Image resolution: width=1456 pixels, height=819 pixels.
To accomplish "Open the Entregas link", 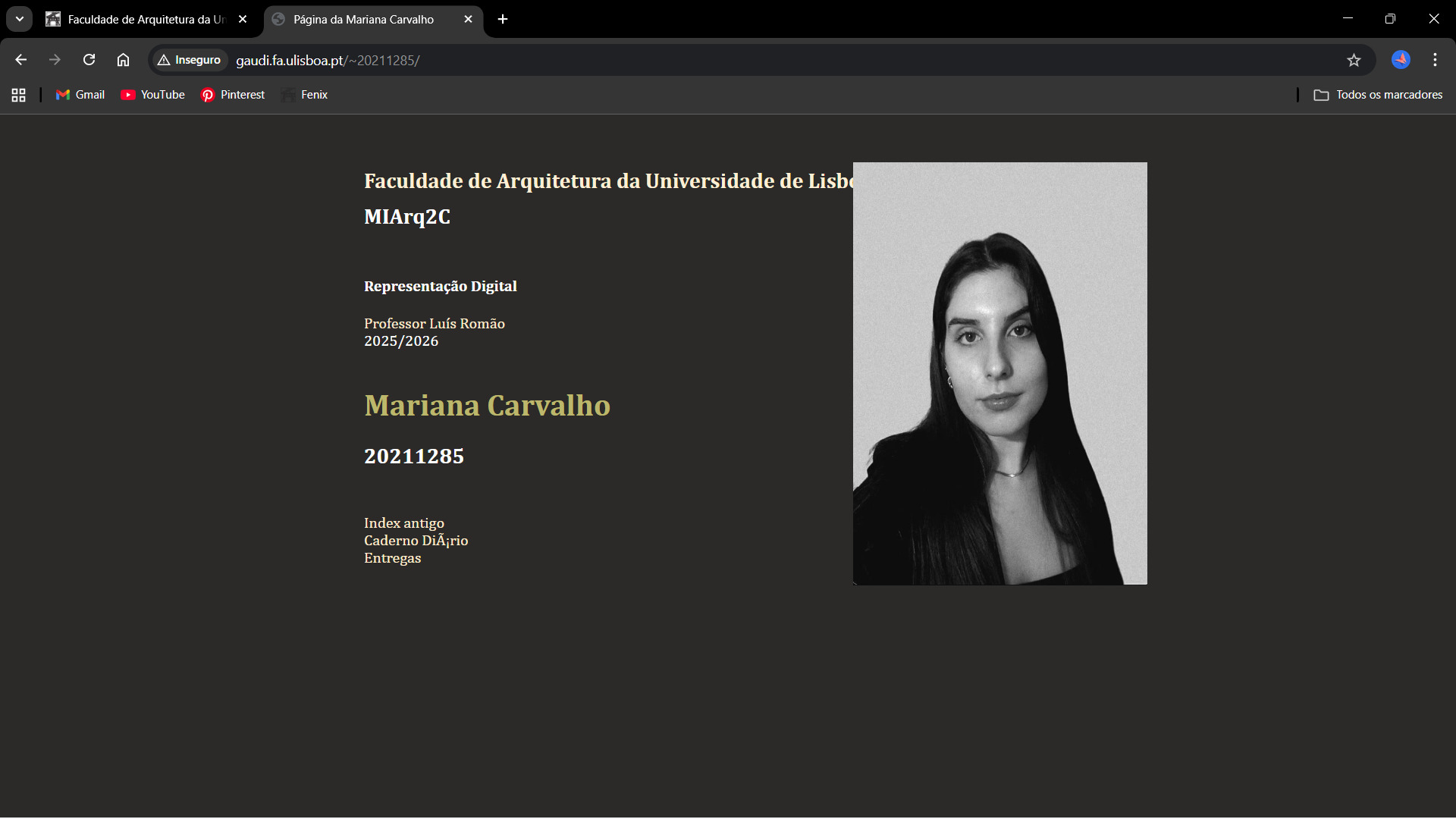I will click(392, 558).
